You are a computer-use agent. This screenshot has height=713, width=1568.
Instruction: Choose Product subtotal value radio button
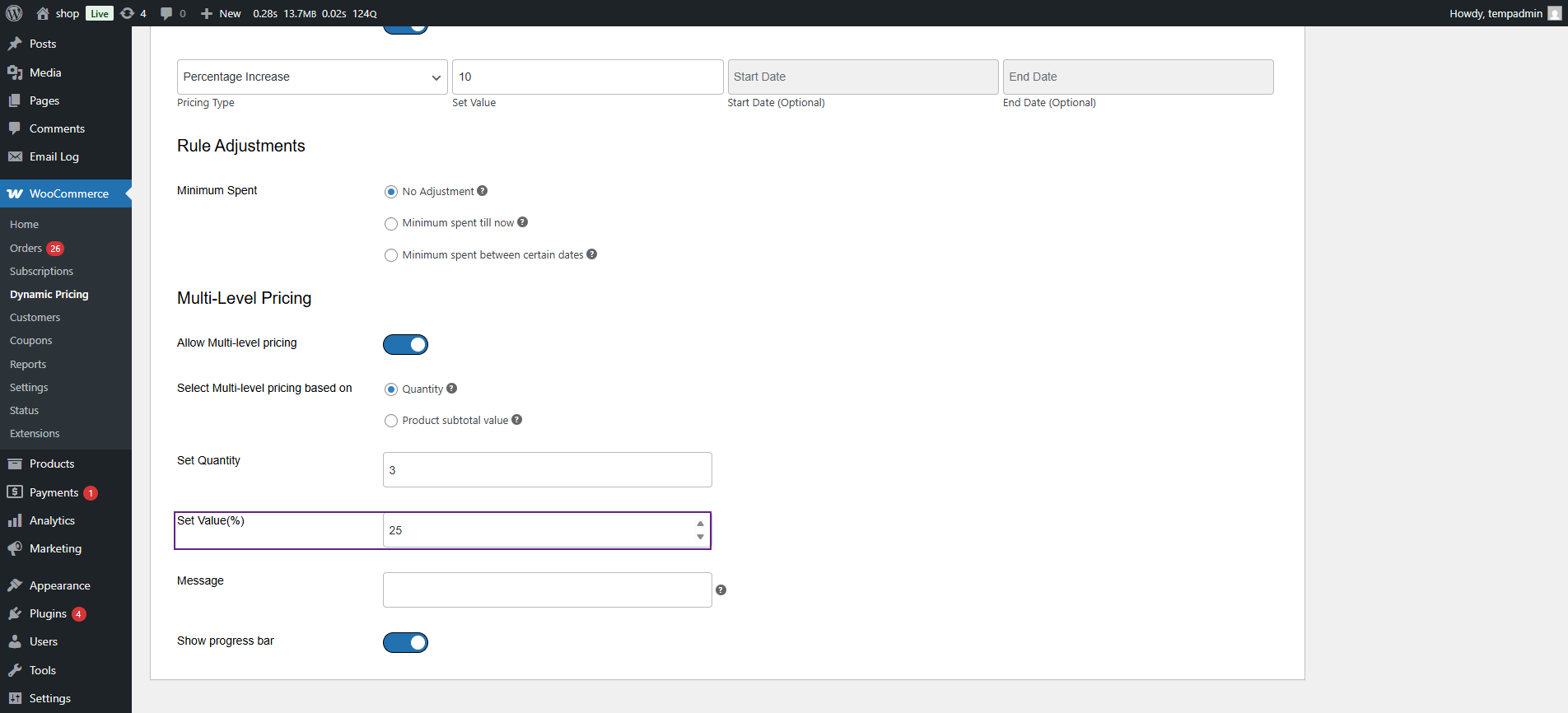click(x=391, y=421)
